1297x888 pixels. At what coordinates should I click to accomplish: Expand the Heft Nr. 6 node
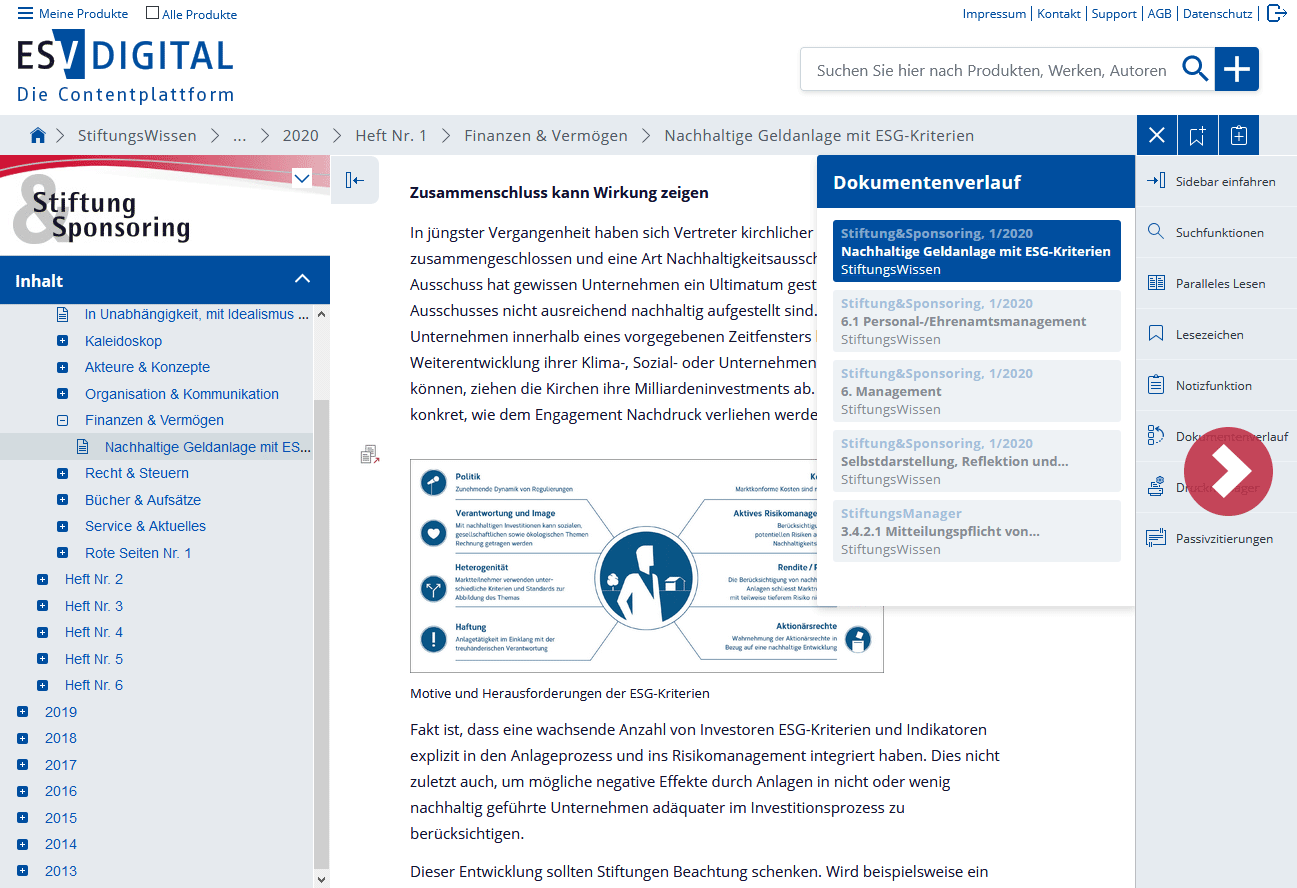coord(42,685)
